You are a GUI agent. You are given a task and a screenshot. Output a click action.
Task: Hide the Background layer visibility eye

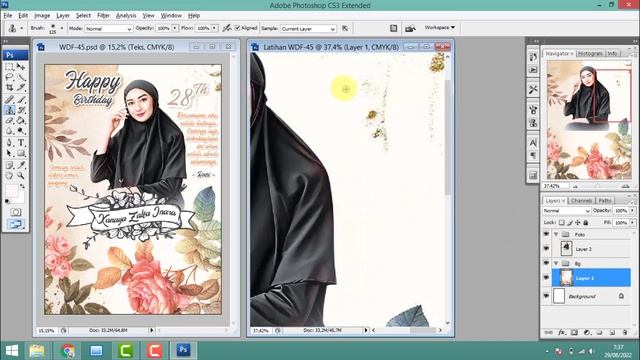tap(546, 296)
